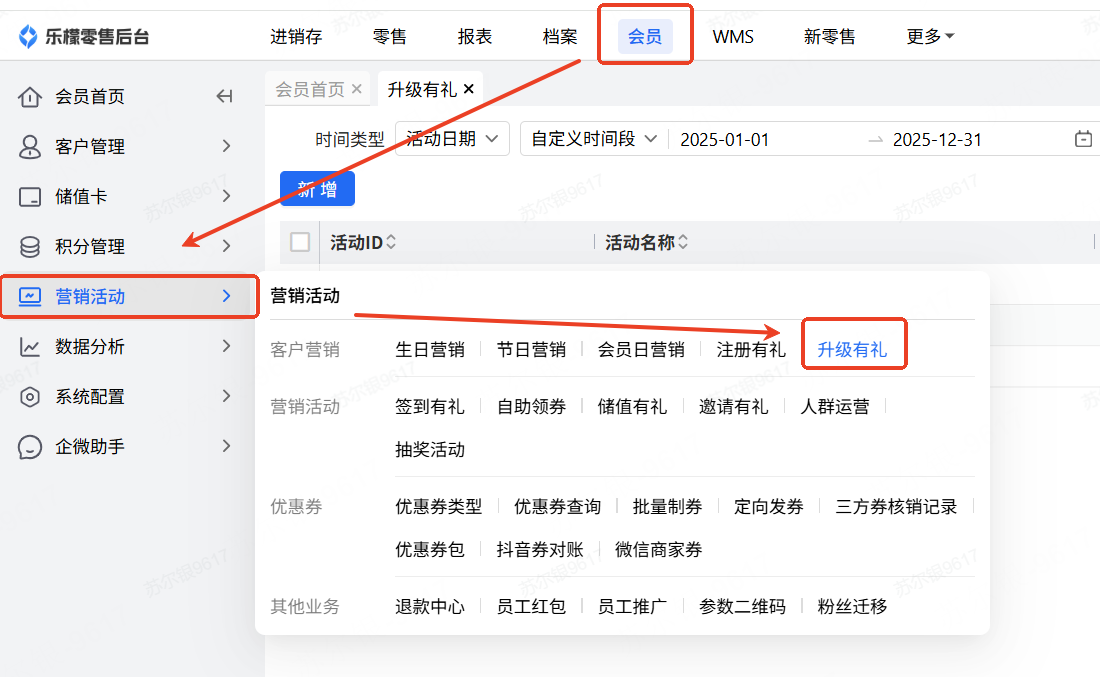Screen dimensions: 1100x677
Task: Click the 客户管理 person icon
Action: (x=29, y=147)
